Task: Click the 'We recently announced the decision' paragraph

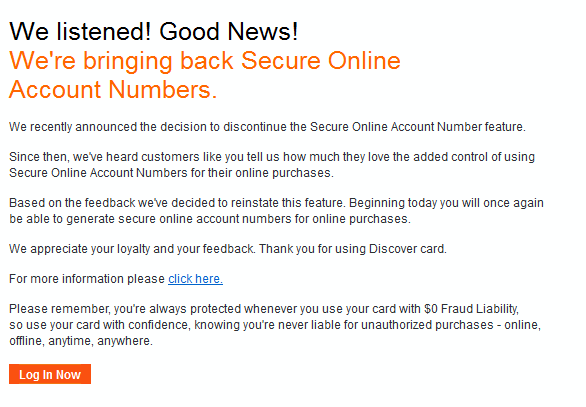Action: coord(267,127)
